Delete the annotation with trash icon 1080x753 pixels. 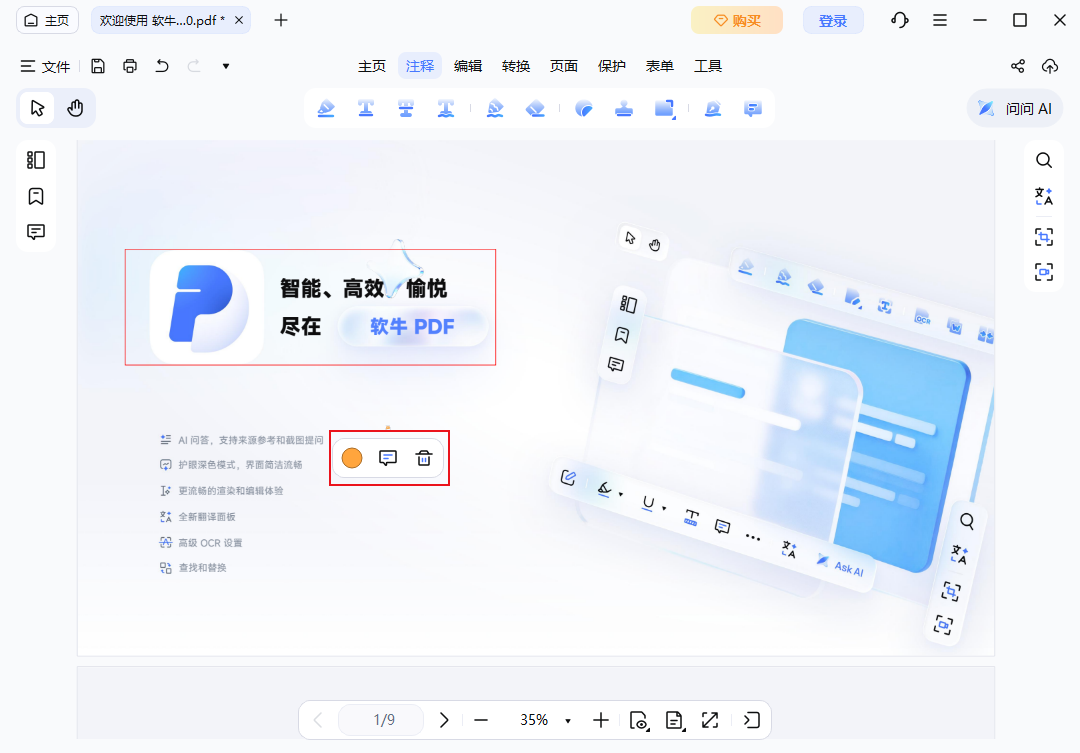pos(424,457)
